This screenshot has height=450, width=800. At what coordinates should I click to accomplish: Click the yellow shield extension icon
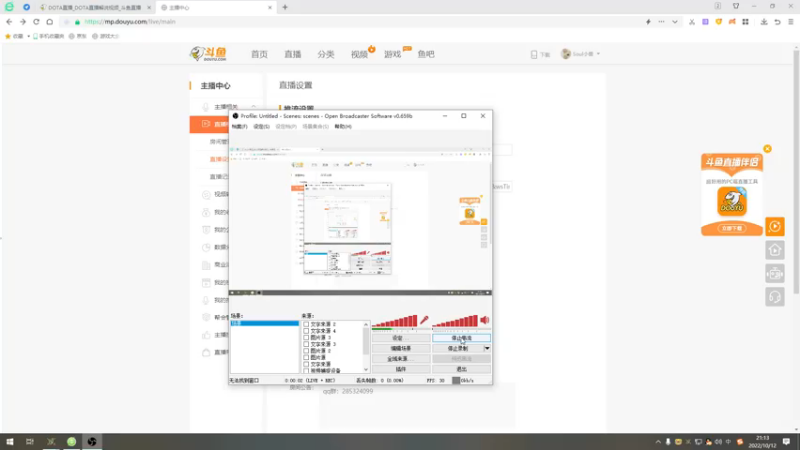click(x=718, y=22)
